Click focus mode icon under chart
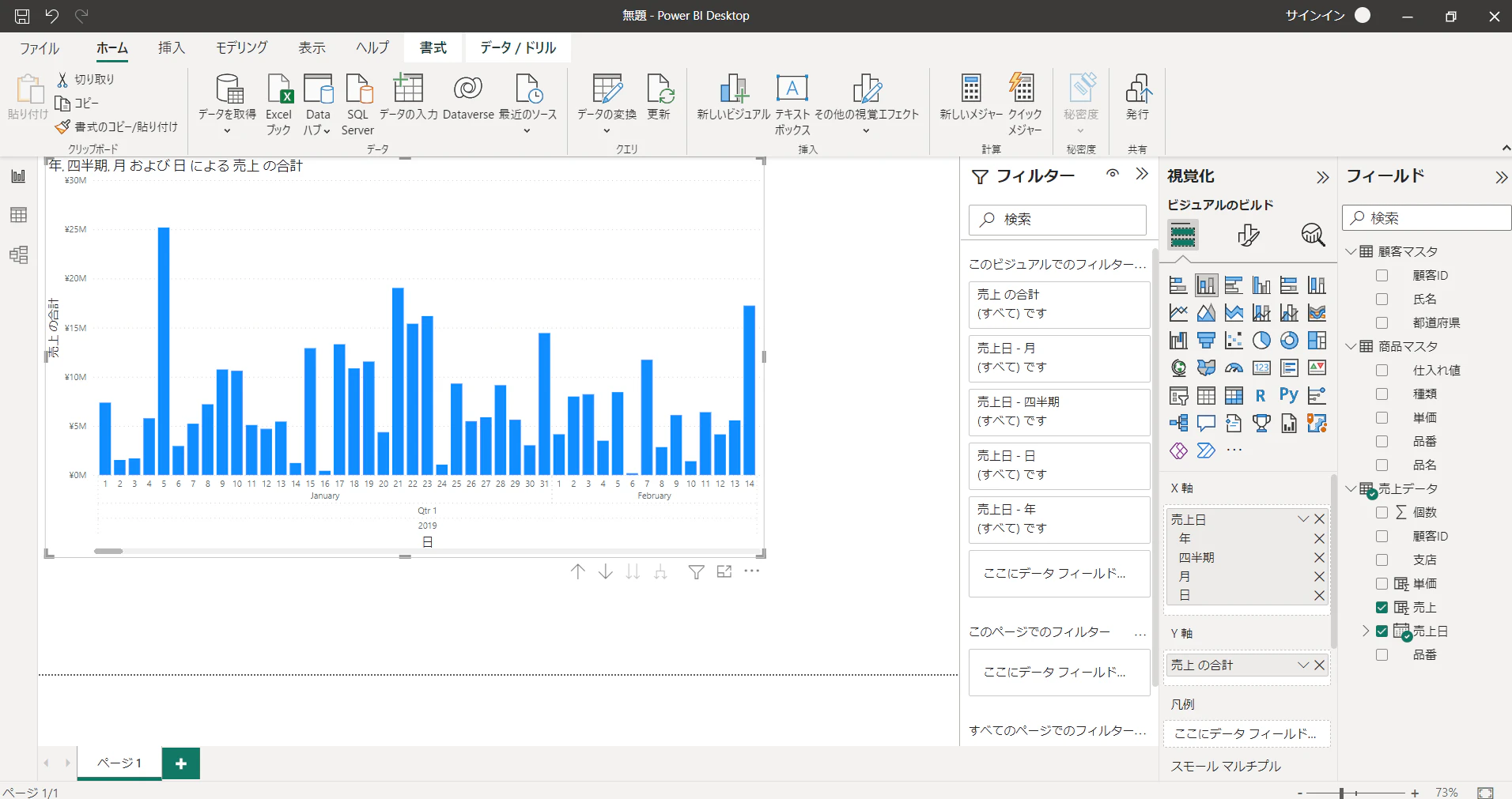The height and width of the screenshot is (799, 1512). [724, 571]
